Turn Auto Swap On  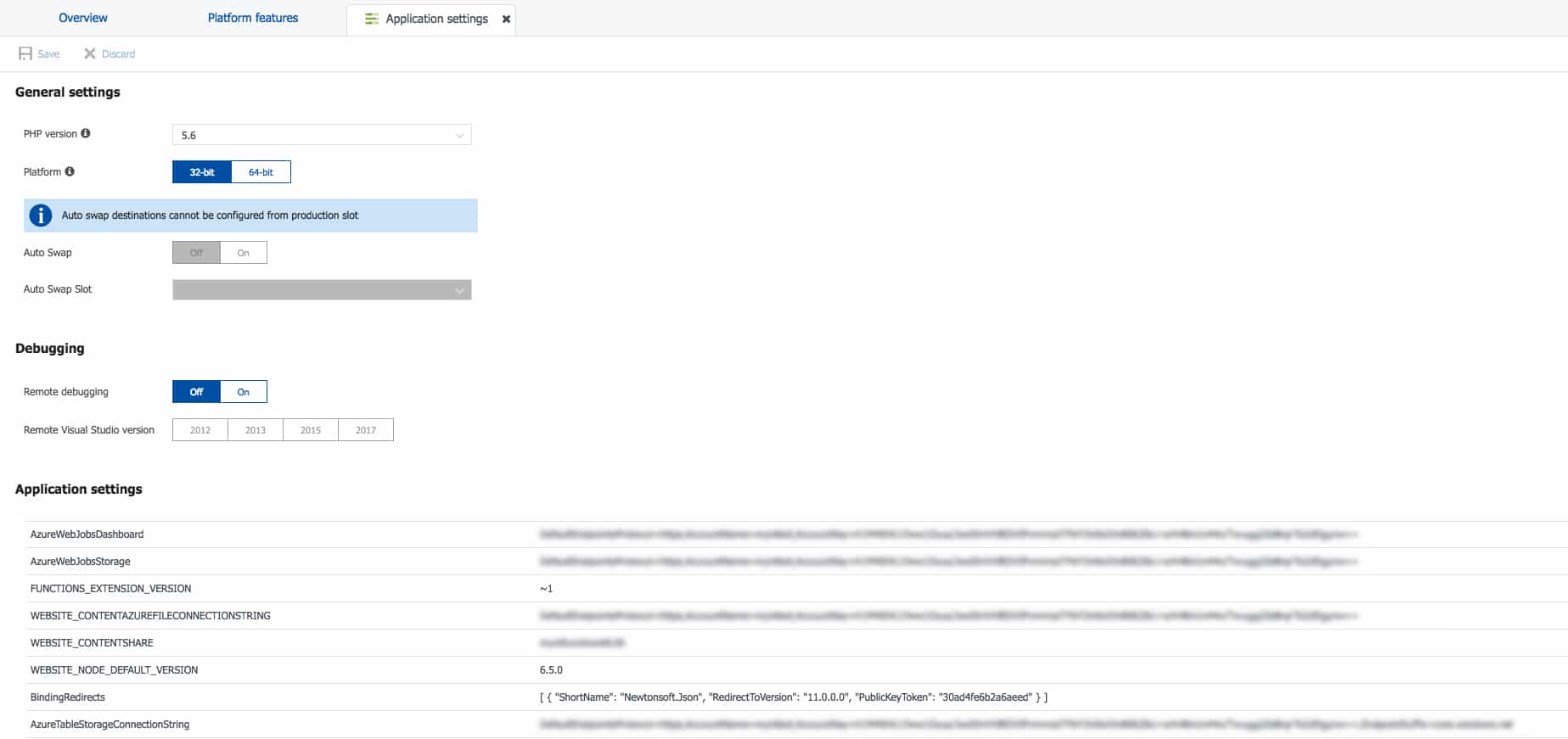244,253
